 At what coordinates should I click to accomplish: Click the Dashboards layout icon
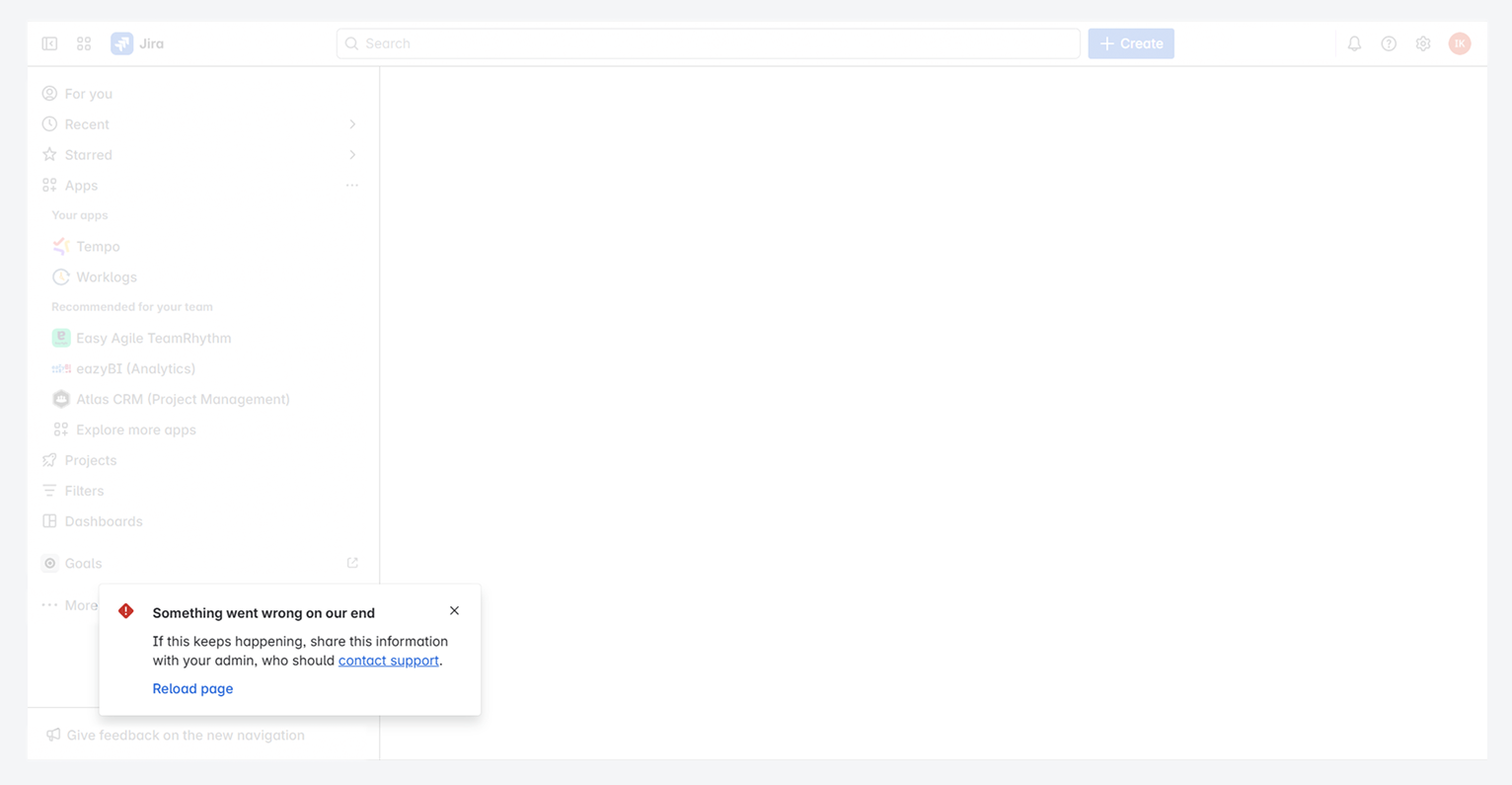pyautogui.click(x=49, y=521)
